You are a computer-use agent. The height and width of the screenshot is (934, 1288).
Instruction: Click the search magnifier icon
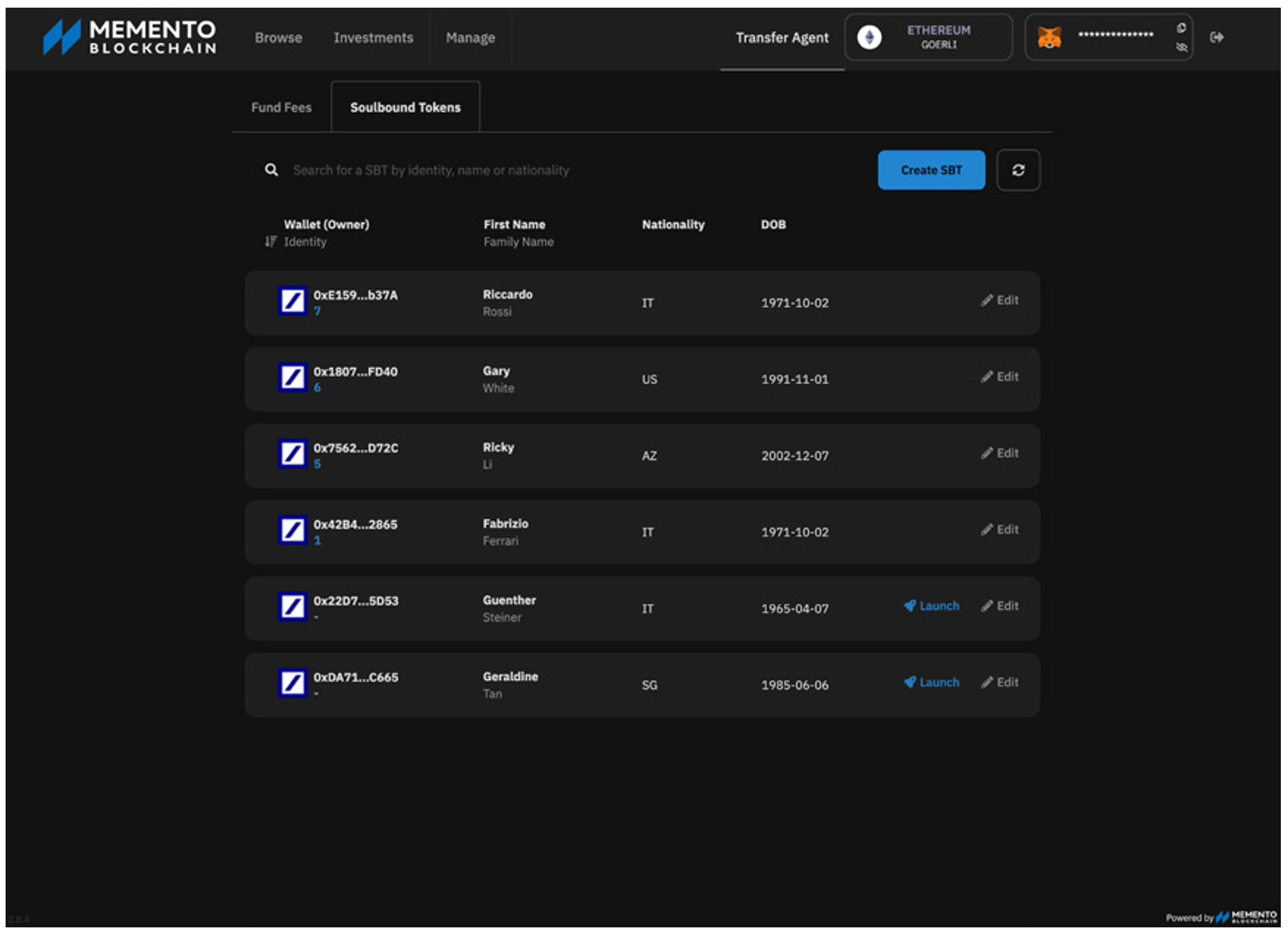271,170
